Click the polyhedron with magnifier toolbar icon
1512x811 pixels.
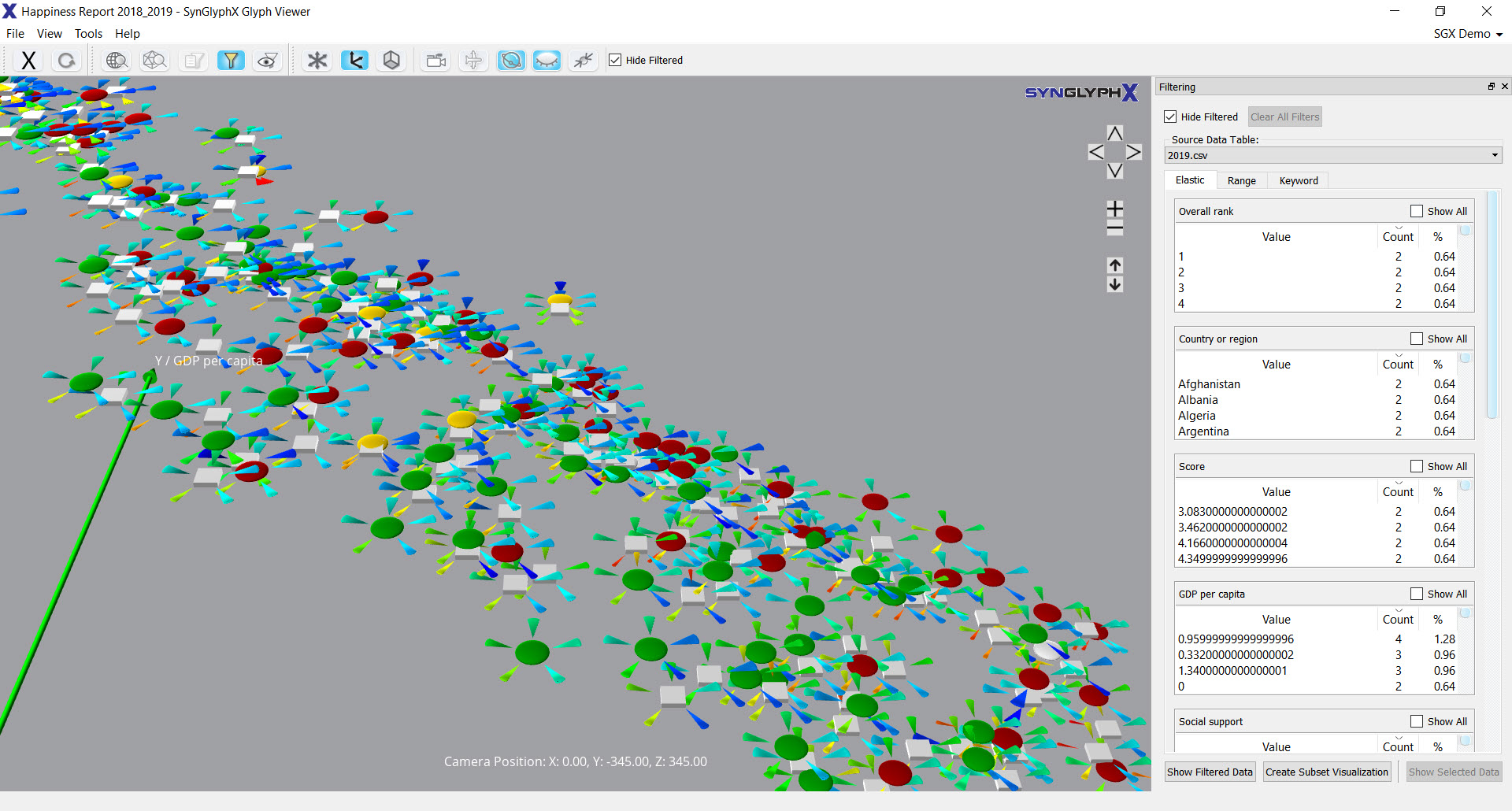tap(154, 61)
